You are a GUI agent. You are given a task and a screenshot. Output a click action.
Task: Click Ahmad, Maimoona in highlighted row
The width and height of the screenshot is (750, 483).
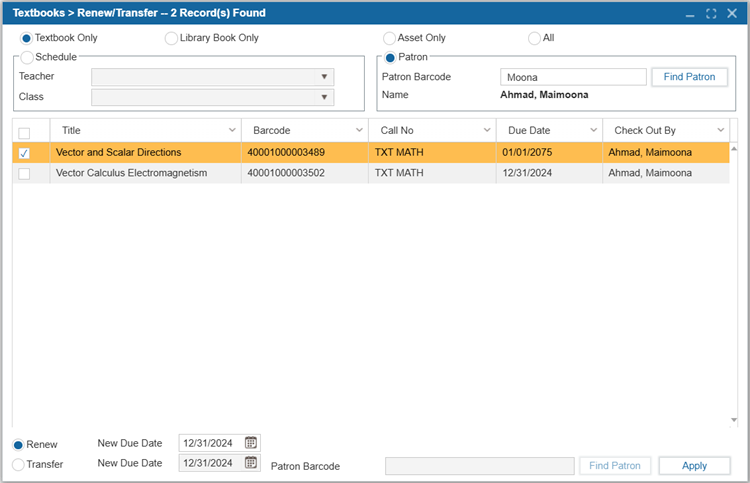650,152
